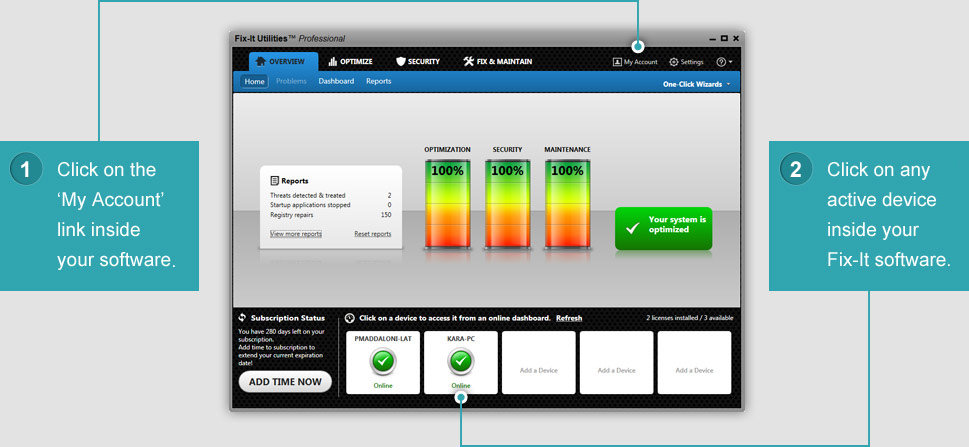This screenshot has height=447, width=969.
Task: Click the KARA-PC green checkmark icon
Action: coord(461,361)
